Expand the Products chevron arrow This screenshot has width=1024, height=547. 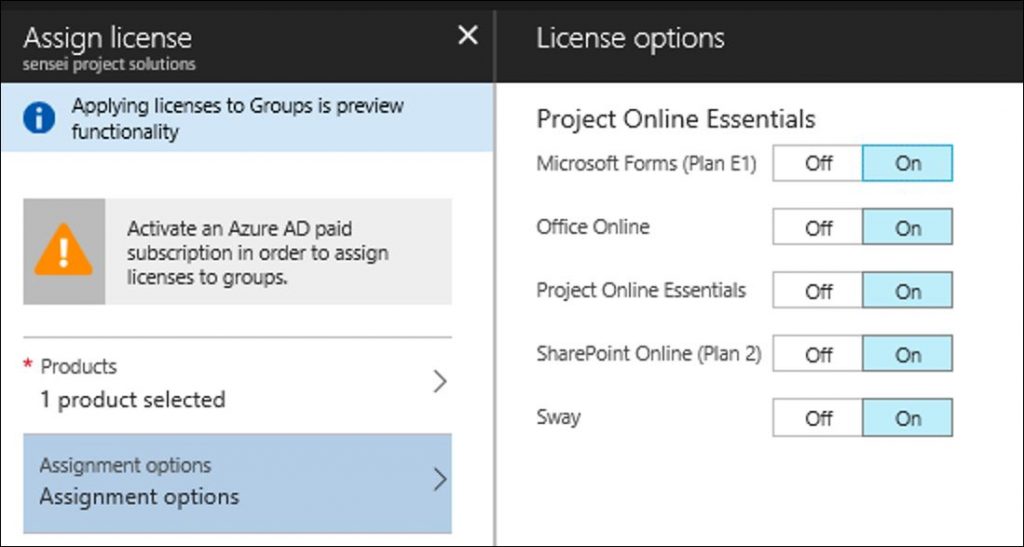tap(440, 383)
